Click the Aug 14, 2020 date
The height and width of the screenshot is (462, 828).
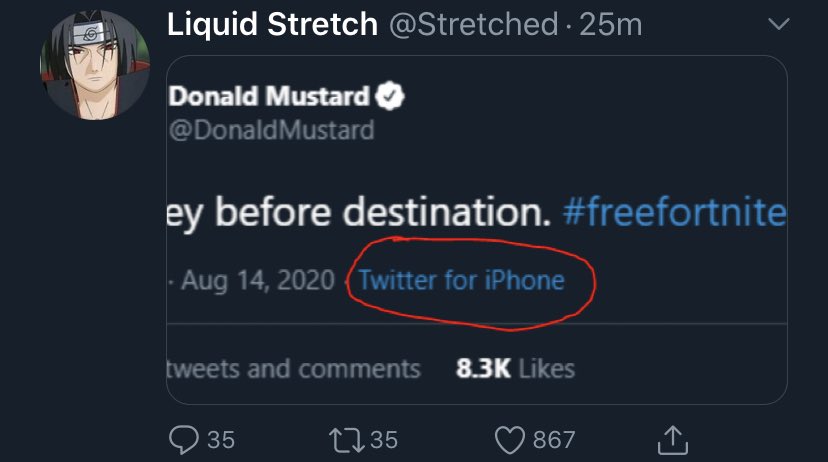pyautogui.click(x=258, y=280)
